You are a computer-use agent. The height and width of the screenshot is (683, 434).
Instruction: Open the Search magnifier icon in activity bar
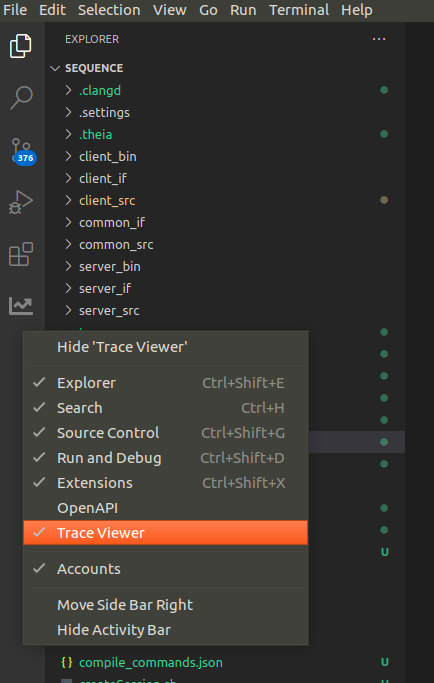21,98
